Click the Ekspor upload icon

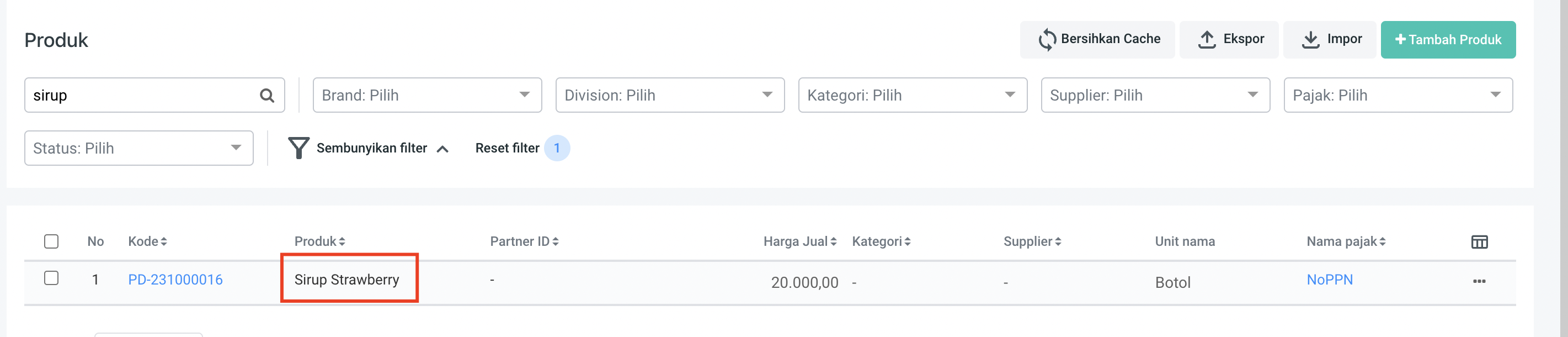coord(1207,40)
